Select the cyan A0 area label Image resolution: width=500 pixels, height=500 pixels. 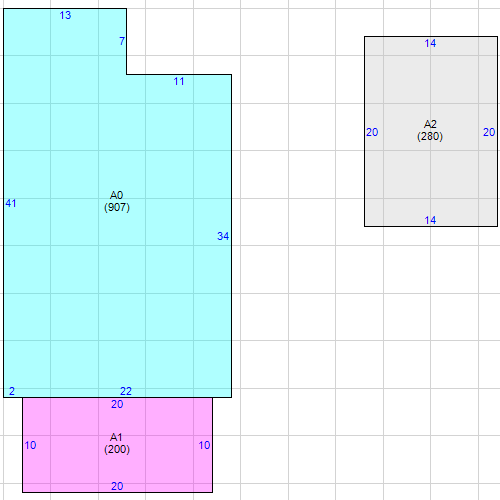(x=117, y=195)
